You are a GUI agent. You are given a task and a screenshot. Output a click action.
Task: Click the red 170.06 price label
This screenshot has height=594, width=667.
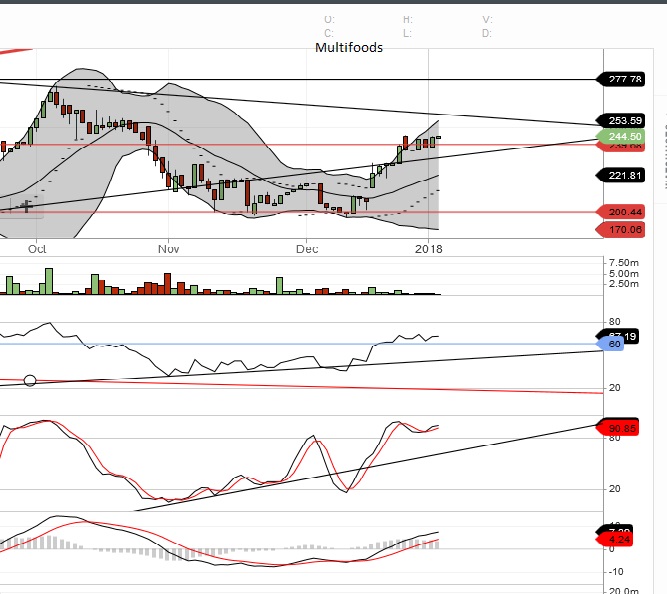[x=621, y=230]
